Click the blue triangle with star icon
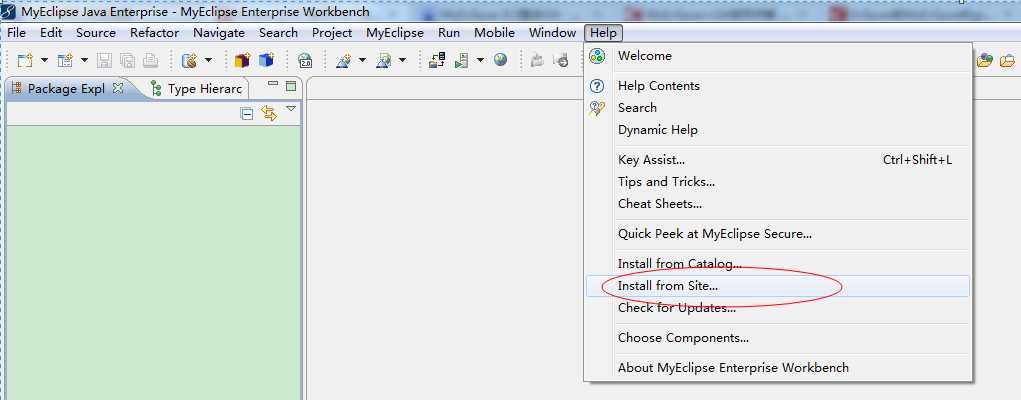The height and width of the screenshot is (400, 1021). click(343, 61)
